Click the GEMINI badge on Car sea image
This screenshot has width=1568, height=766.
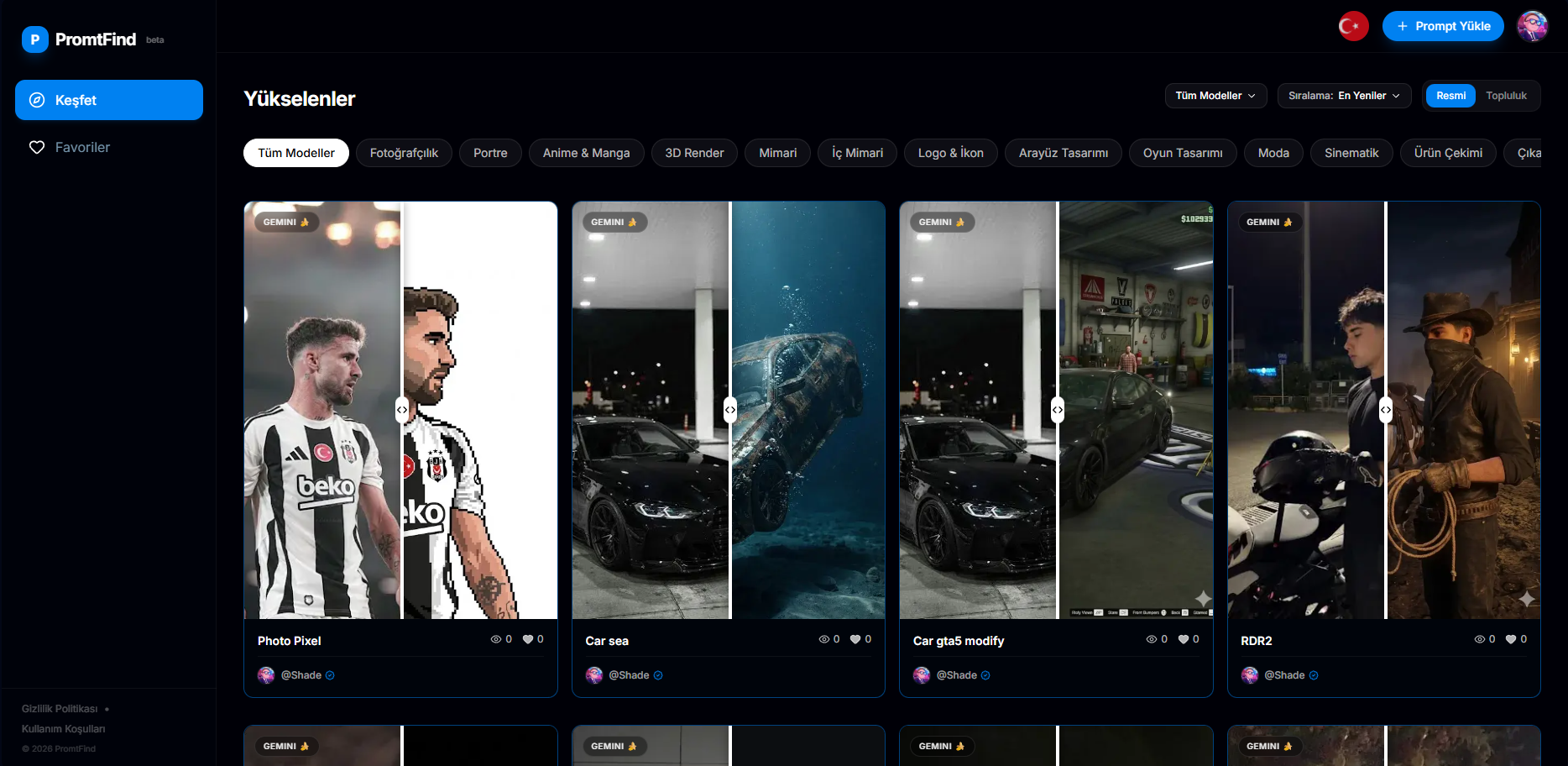(x=614, y=223)
